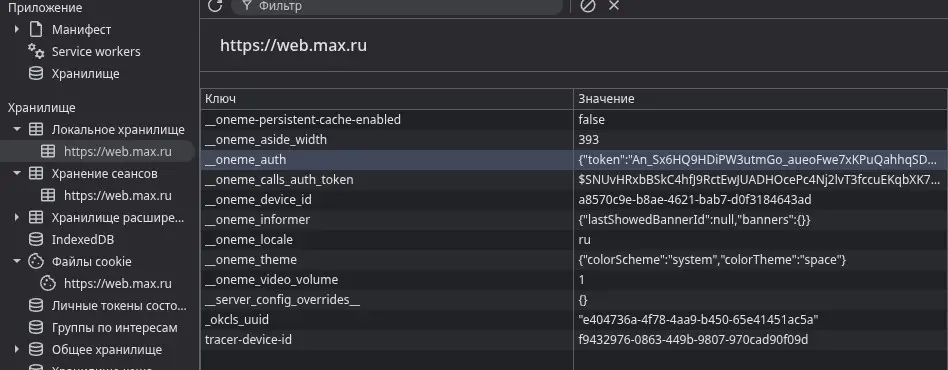Click the Локальное хранилище table icon
The height and width of the screenshot is (370, 948).
36,129
